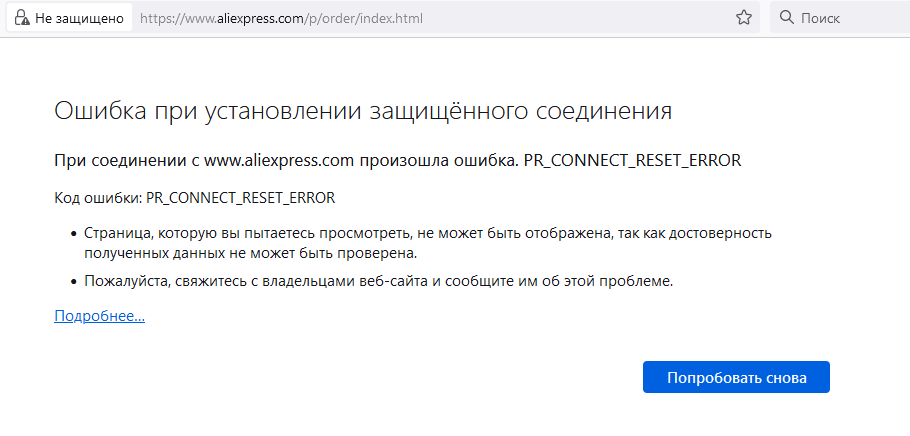This screenshot has height=436, width=910.
Task: Bookmark this page with the star icon
Action: click(743, 18)
